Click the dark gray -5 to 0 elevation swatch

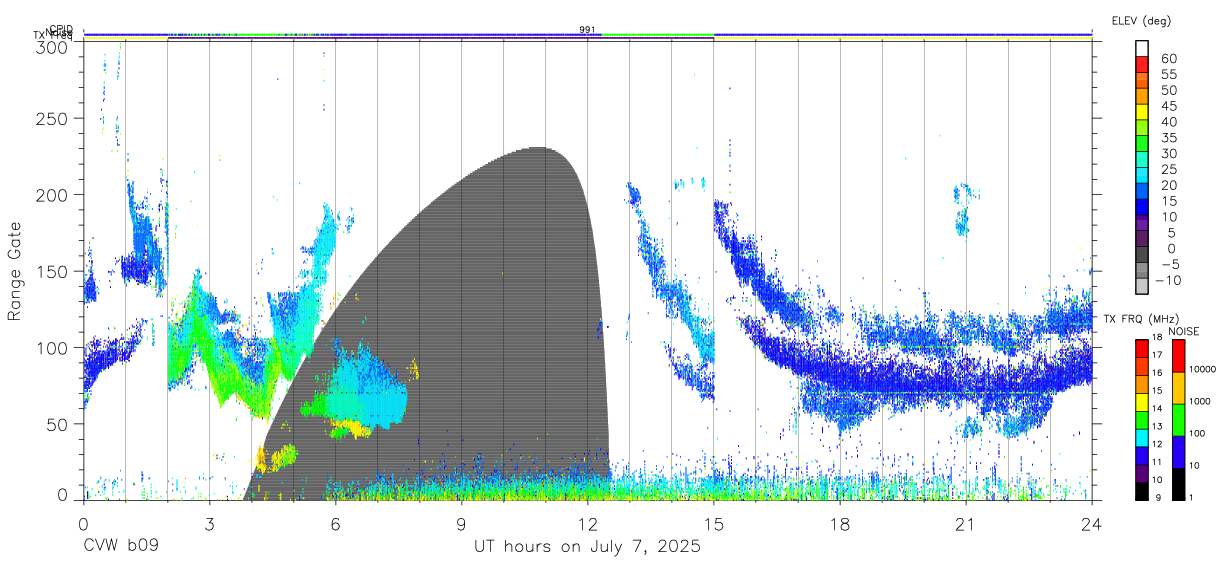[x=1142, y=256]
